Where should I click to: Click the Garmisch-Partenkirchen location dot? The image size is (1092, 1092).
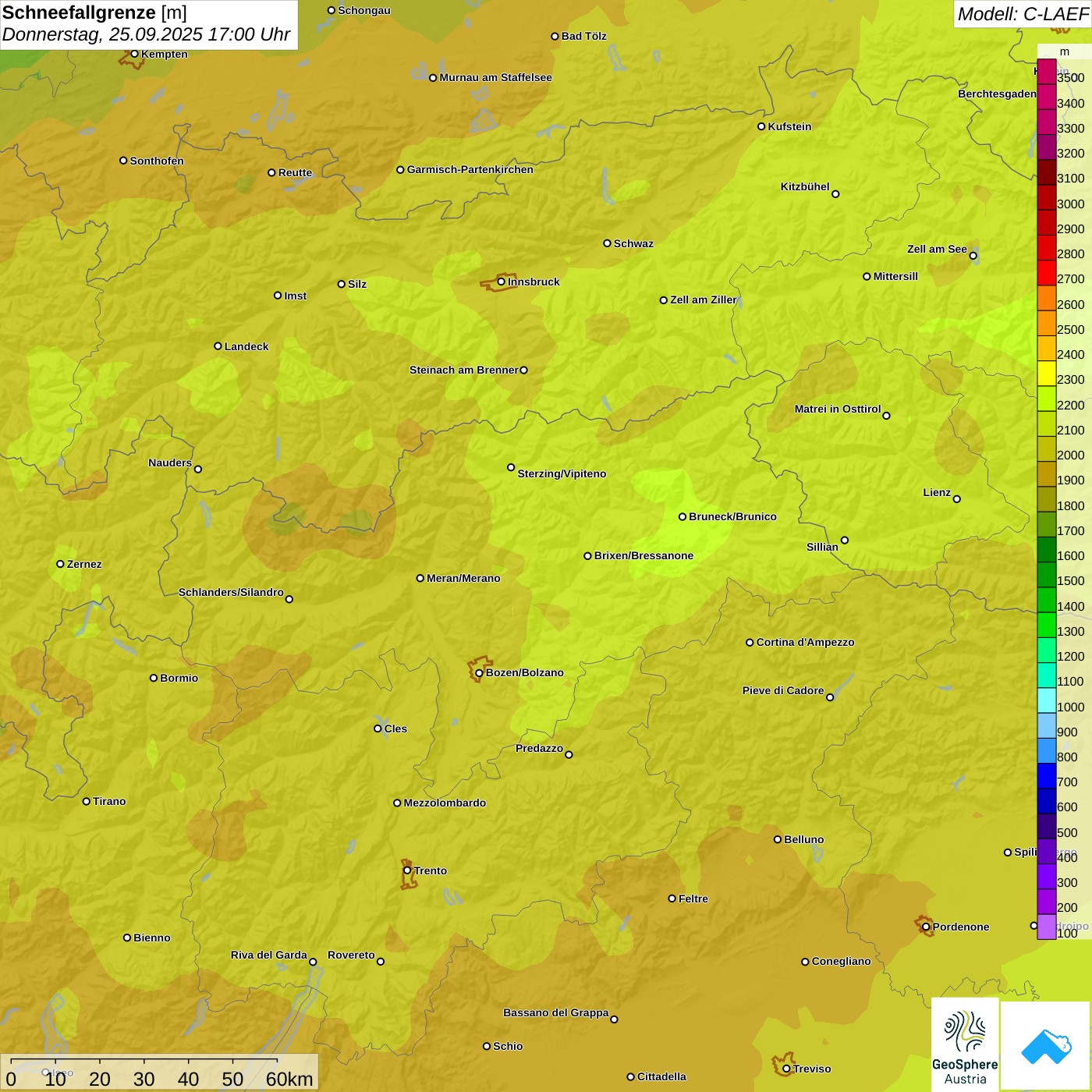click(400, 170)
